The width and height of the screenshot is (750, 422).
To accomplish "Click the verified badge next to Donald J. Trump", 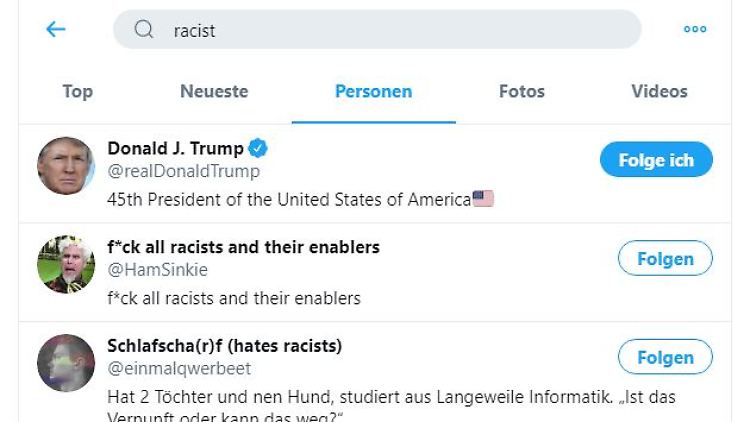I will coord(258,149).
